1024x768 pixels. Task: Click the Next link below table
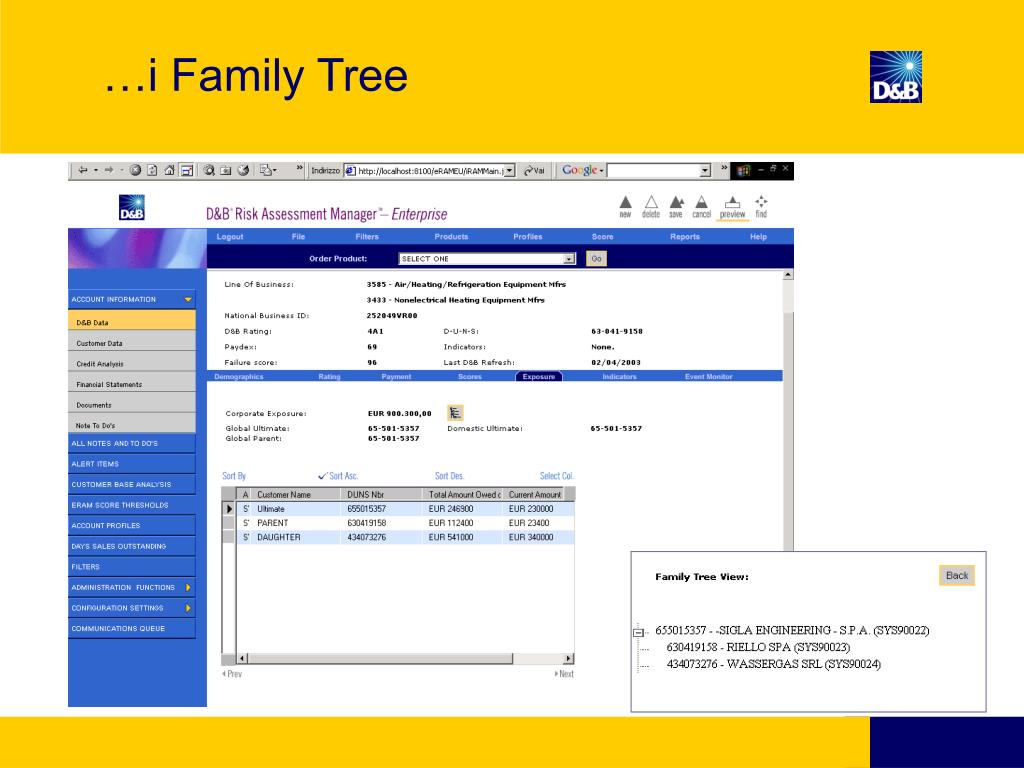click(564, 673)
